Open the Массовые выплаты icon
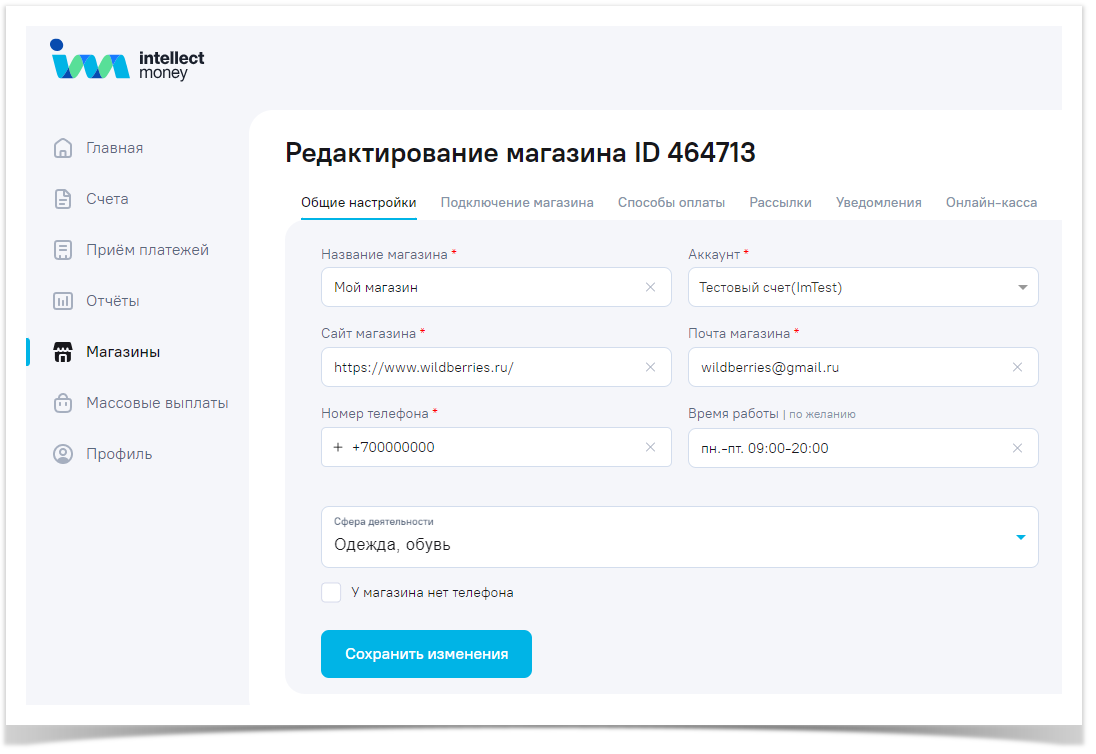Screen dimensions: 1096x754 coord(63,403)
